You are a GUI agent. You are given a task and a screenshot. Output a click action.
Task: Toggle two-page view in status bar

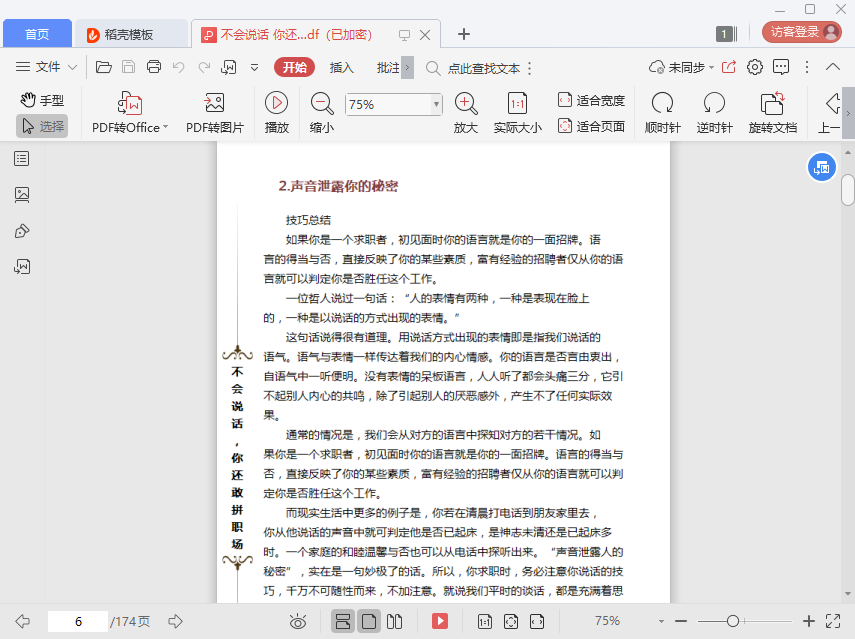click(395, 621)
